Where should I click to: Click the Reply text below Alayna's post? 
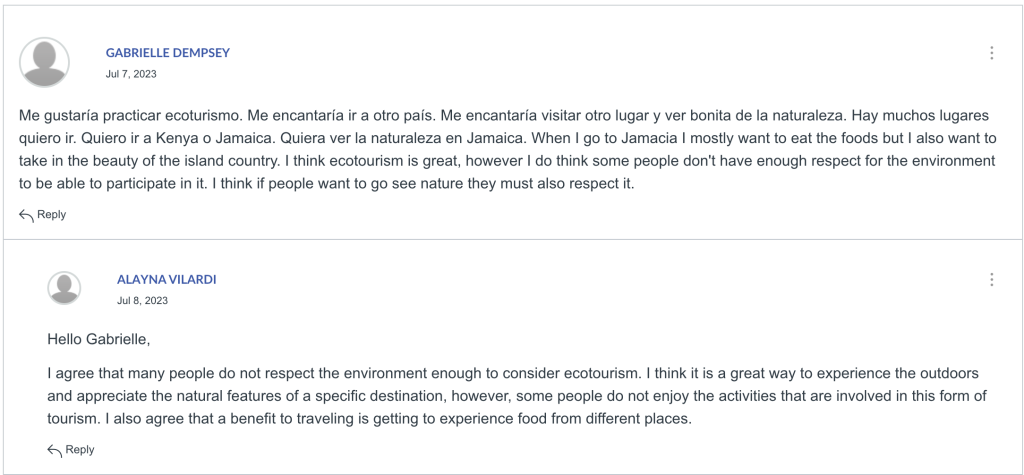point(80,450)
